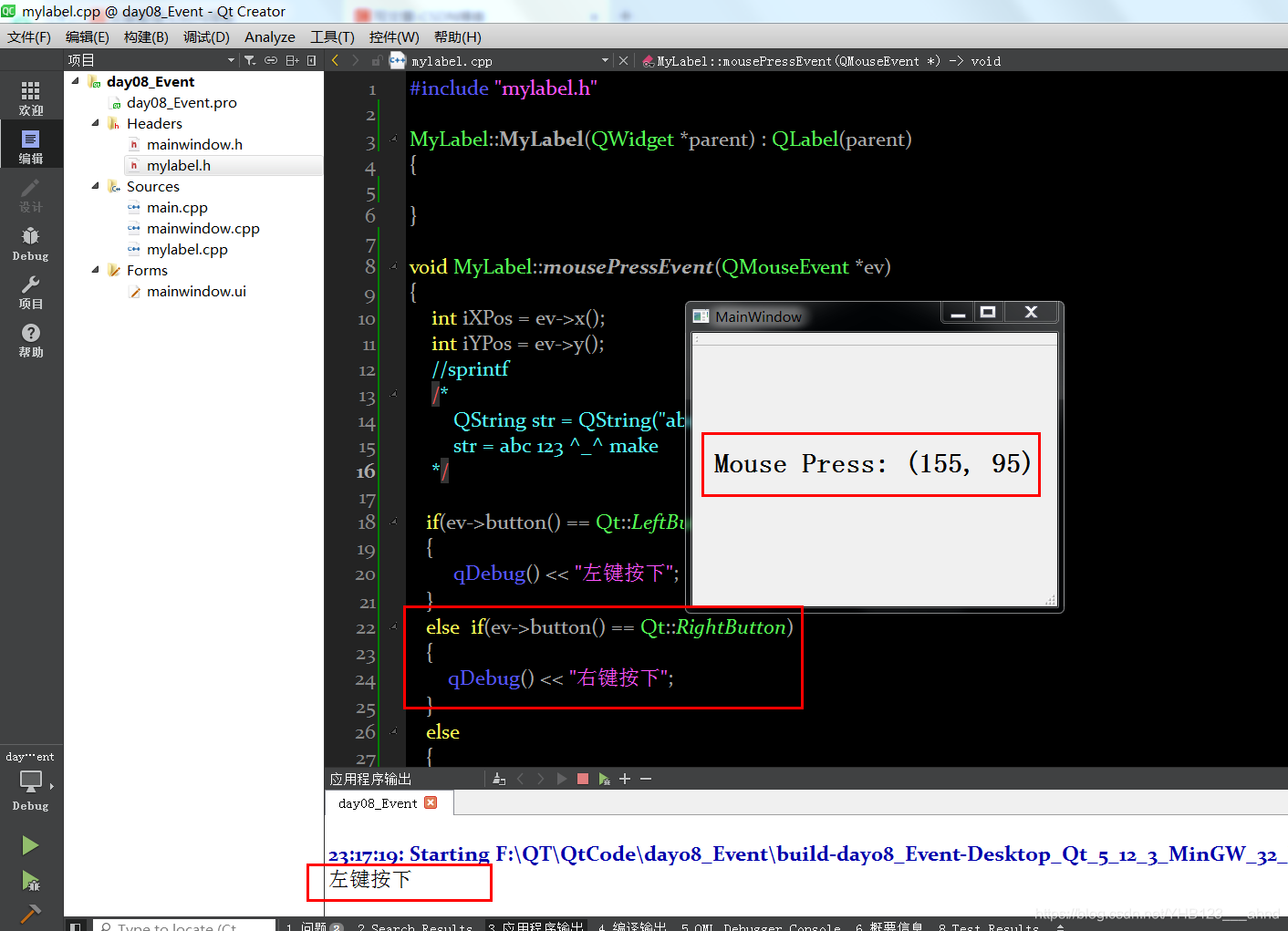Run the project with green play button

coord(31,845)
